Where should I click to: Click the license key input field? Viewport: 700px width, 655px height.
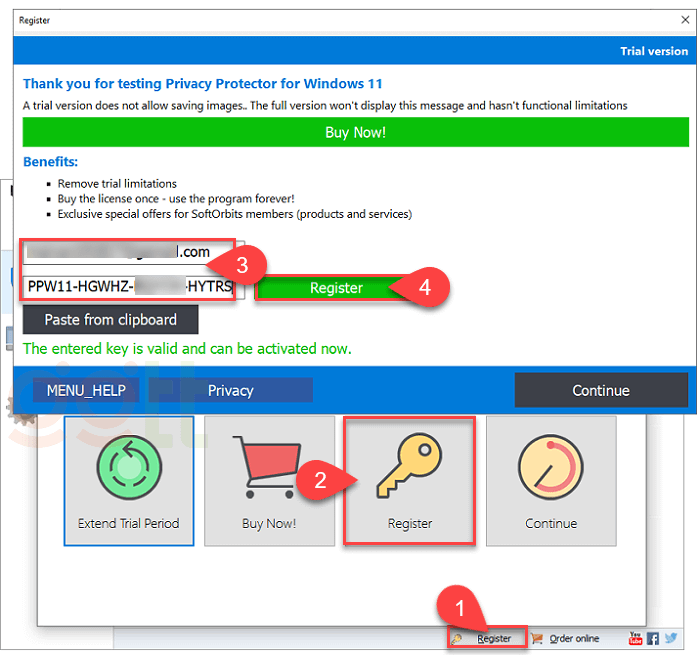pos(130,288)
